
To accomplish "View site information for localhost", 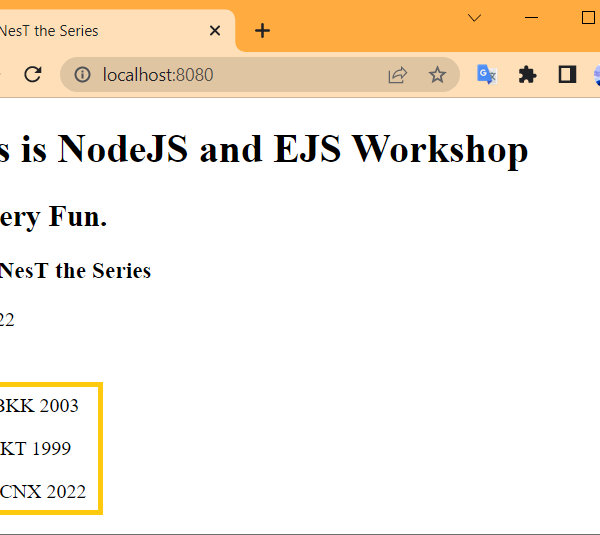I will pyautogui.click(x=83, y=75).
